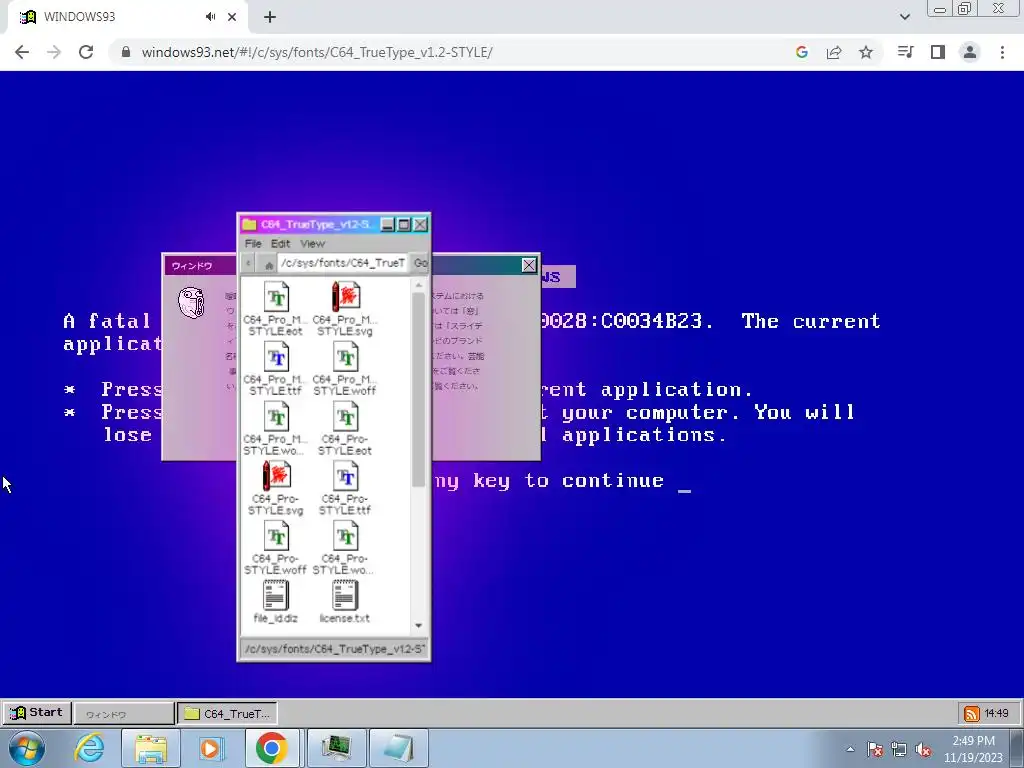Open Windows Media Player from taskbar
Image resolution: width=1024 pixels, height=768 pixels.
click(210, 748)
